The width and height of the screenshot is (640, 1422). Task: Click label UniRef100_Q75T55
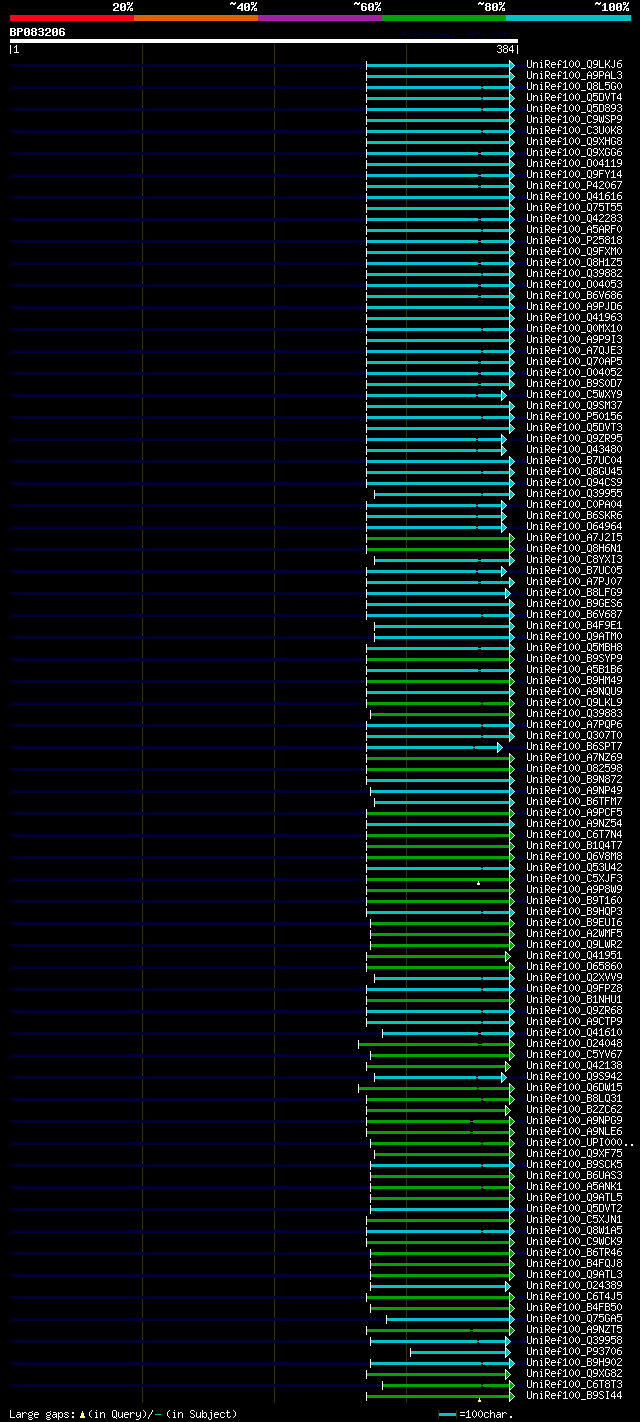point(574,207)
